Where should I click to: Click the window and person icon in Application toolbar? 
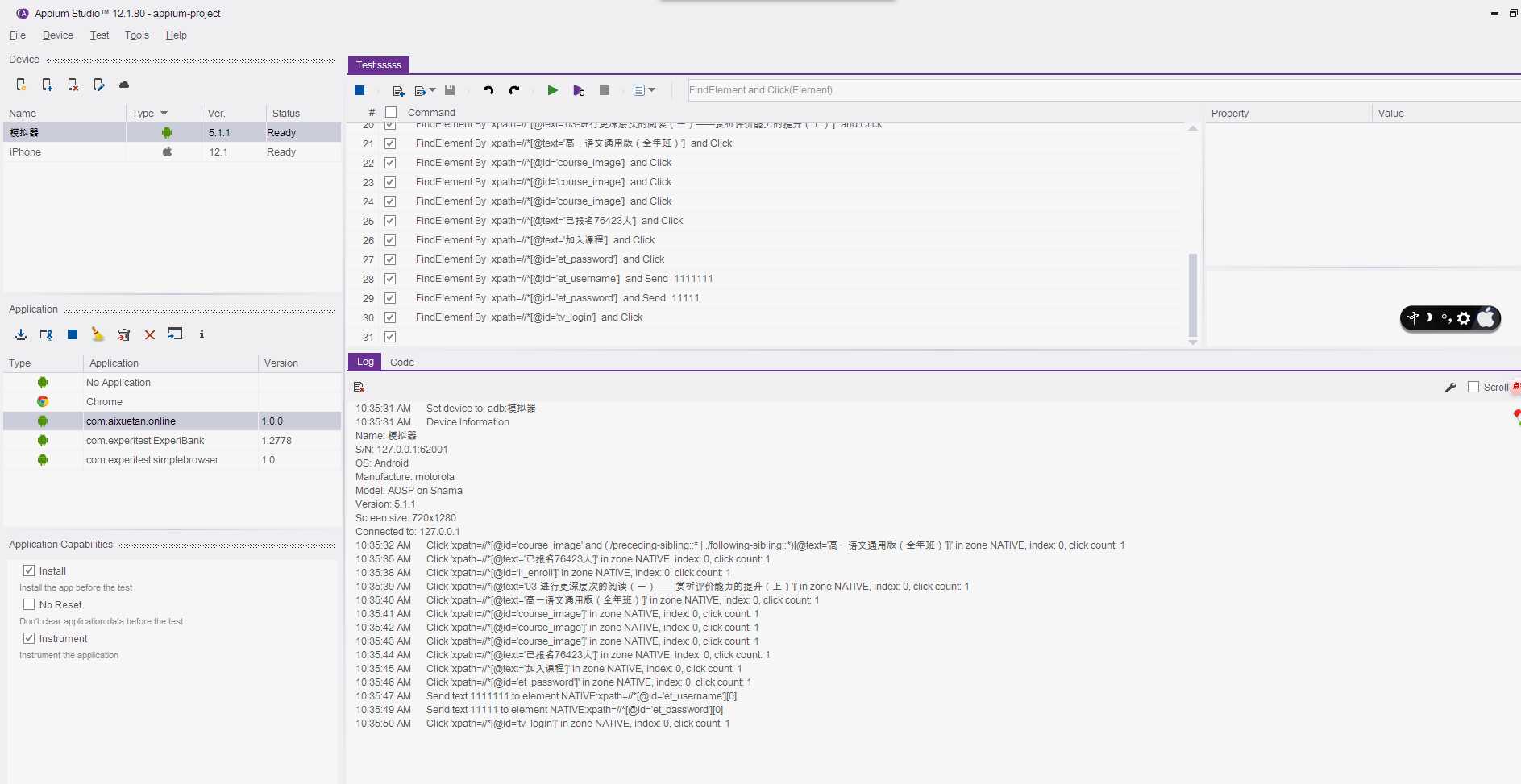point(47,334)
